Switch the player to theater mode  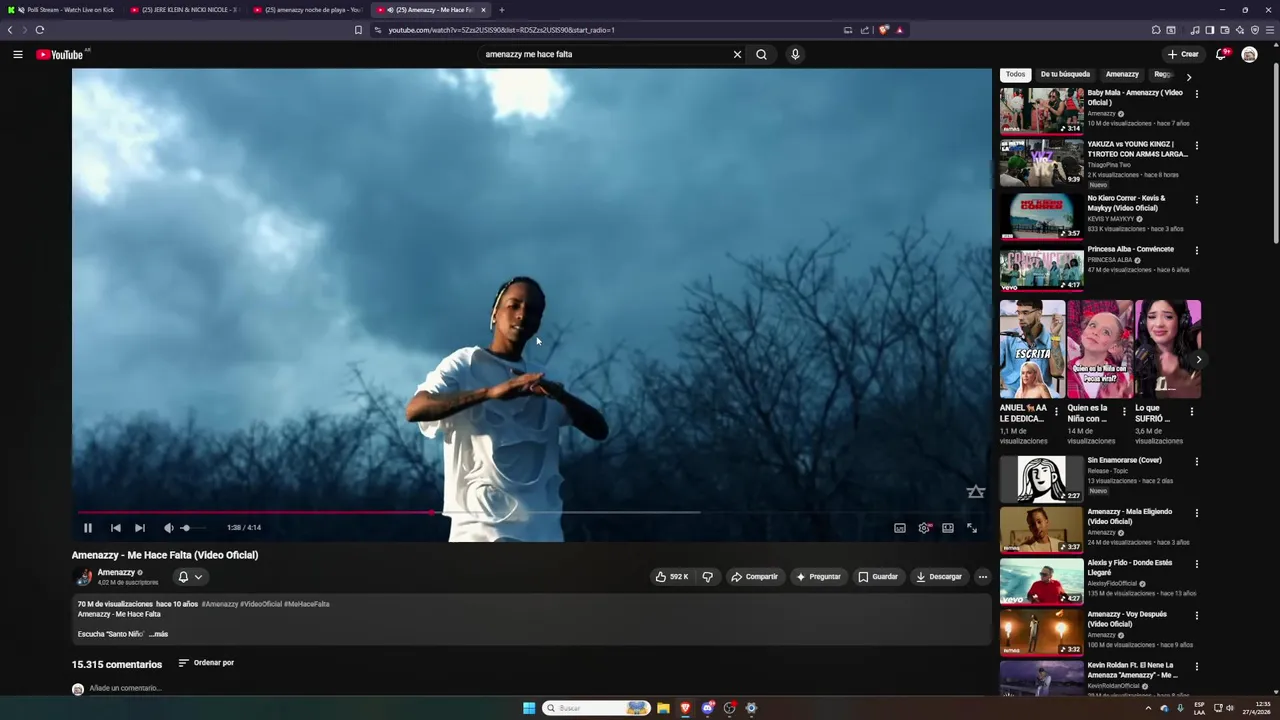pos(948,528)
